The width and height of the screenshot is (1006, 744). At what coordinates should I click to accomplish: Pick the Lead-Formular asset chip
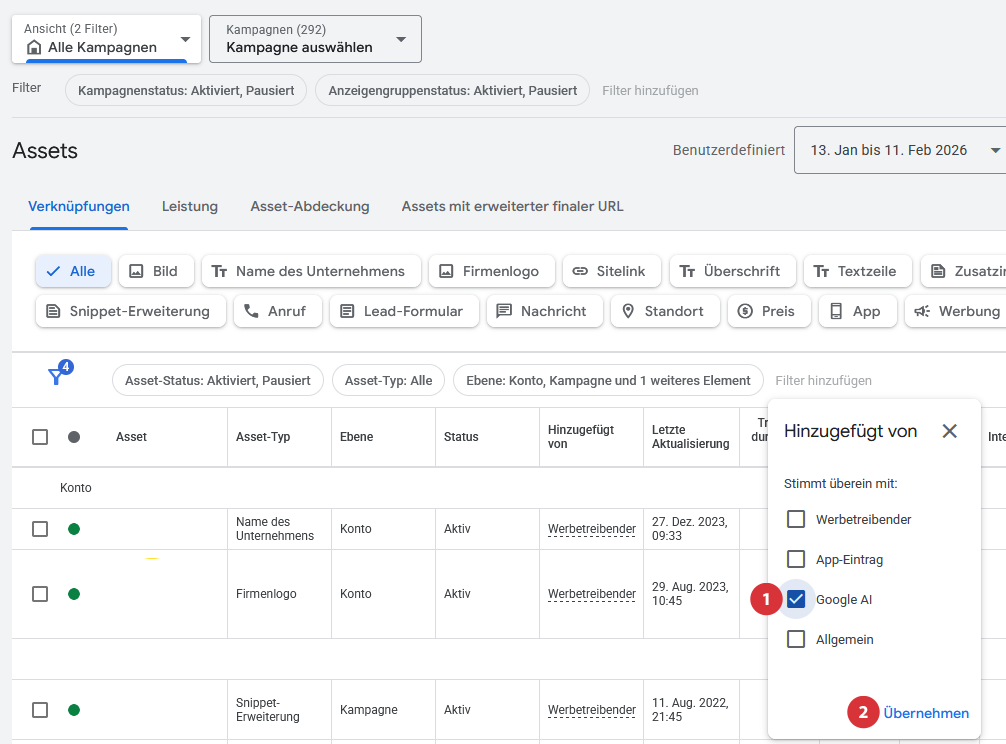(x=403, y=311)
